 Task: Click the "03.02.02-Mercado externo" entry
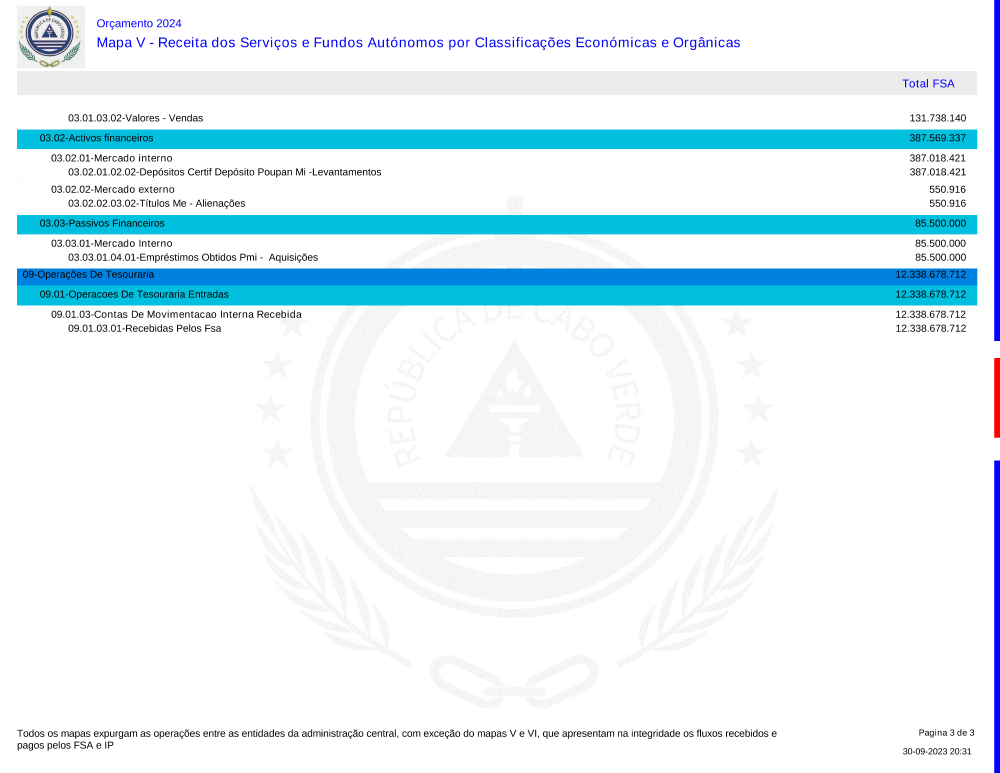pyautogui.click(x=113, y=189)
